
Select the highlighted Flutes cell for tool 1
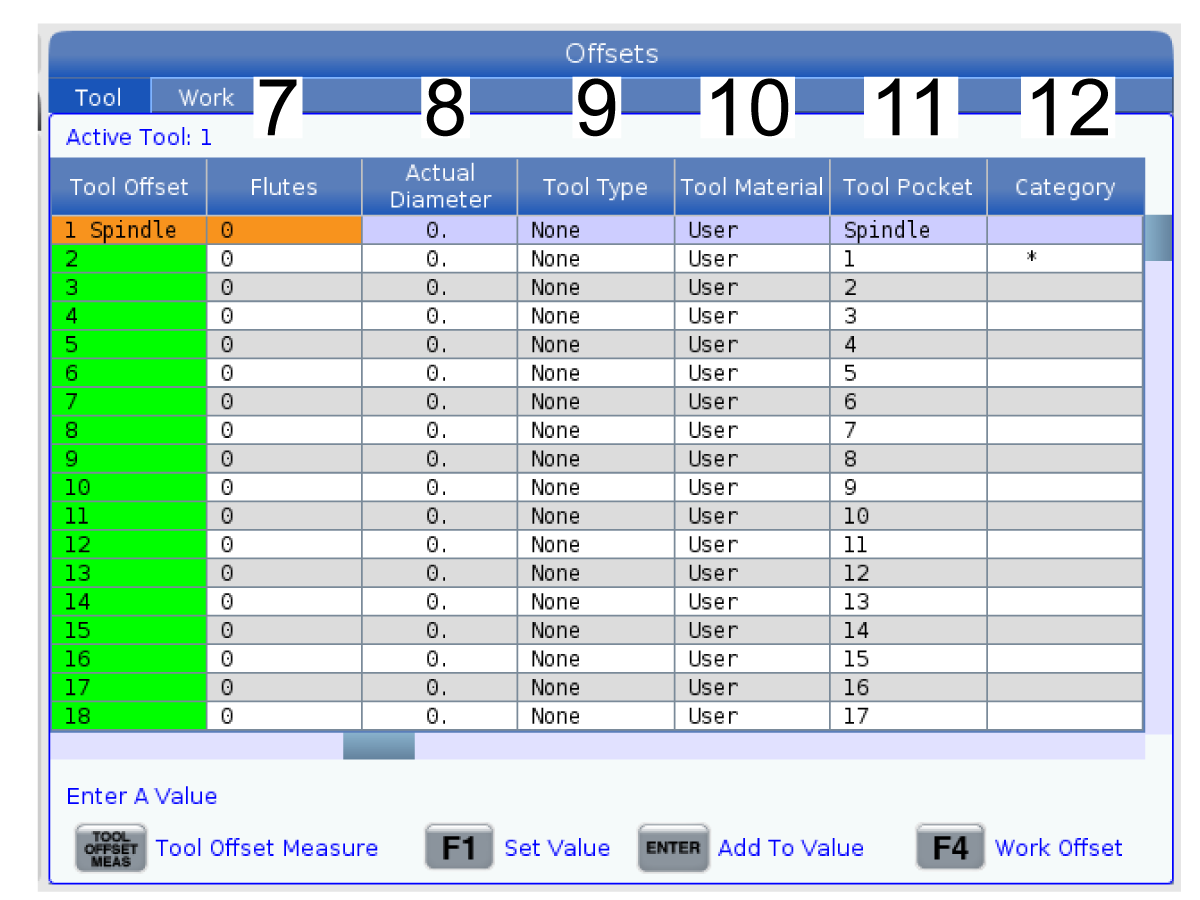tap(284, 230)
